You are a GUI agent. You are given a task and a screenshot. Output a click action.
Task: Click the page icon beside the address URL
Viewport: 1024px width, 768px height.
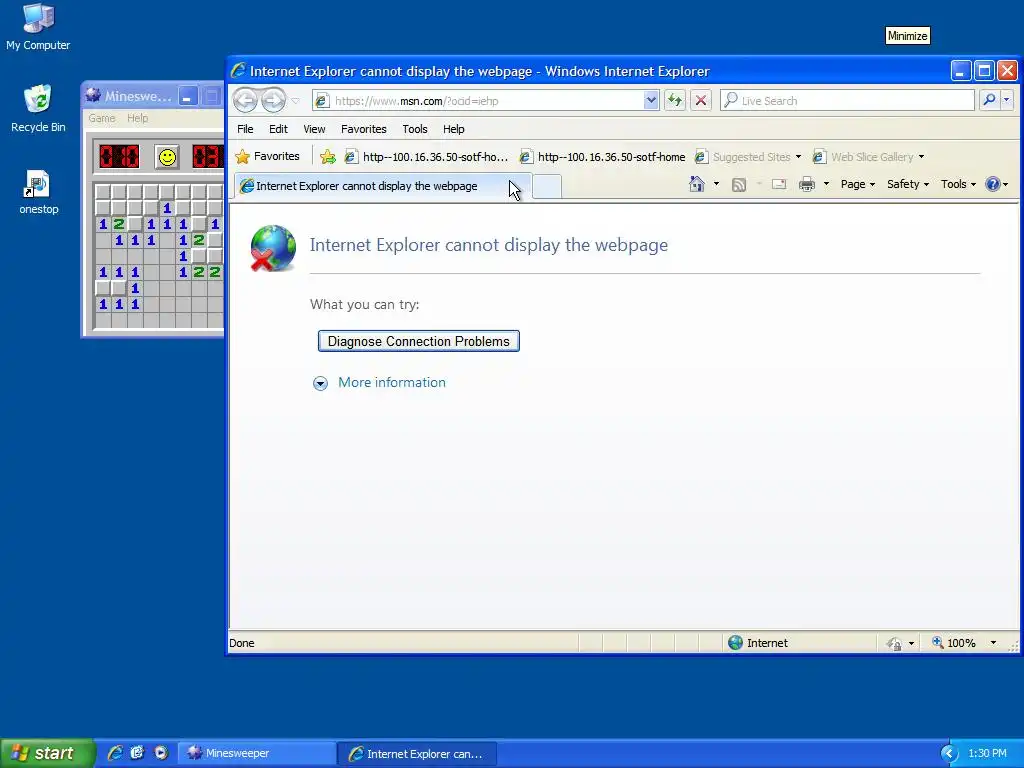pos(321,101)
